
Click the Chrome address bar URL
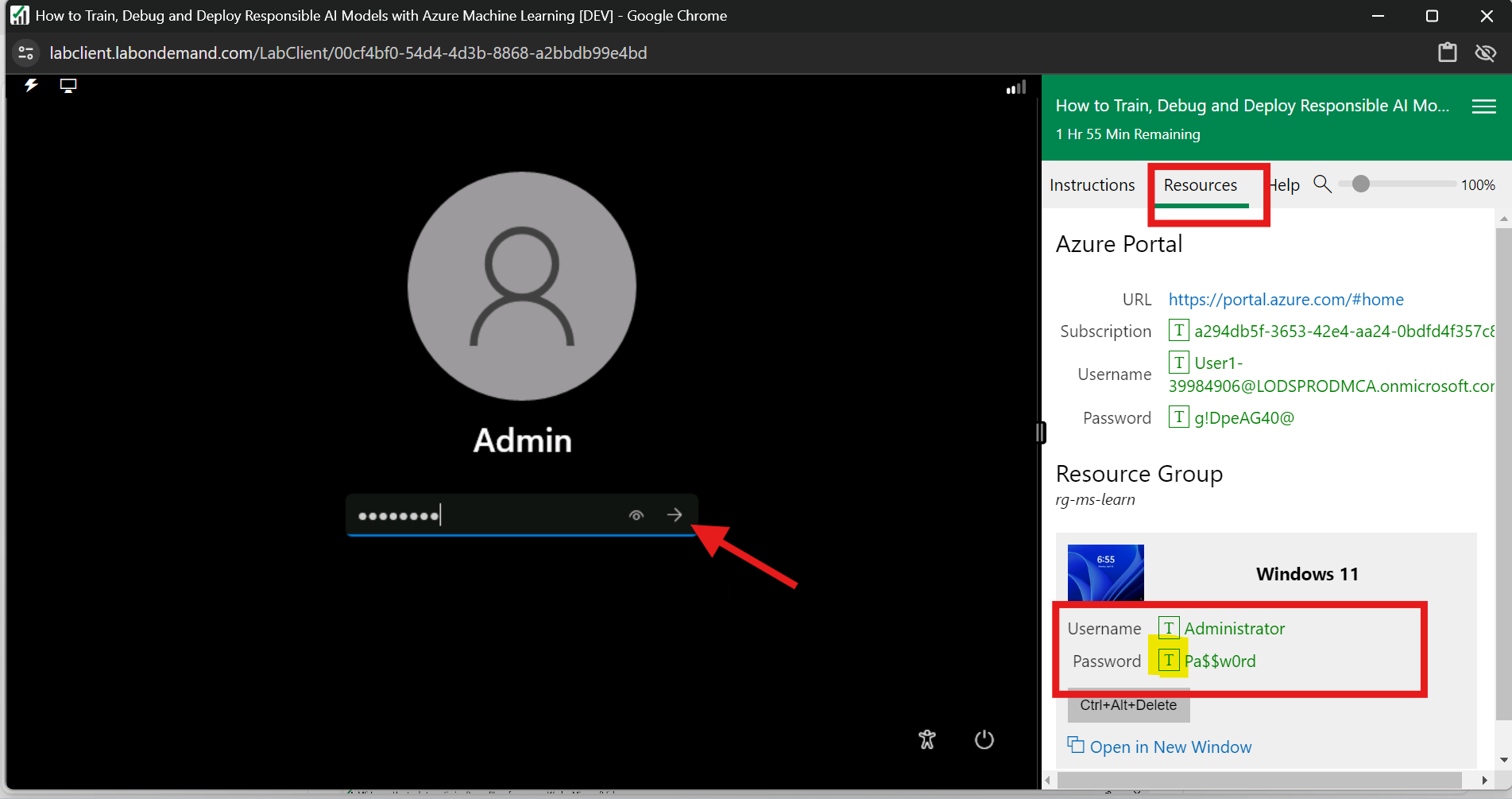[x=348, y=52]
